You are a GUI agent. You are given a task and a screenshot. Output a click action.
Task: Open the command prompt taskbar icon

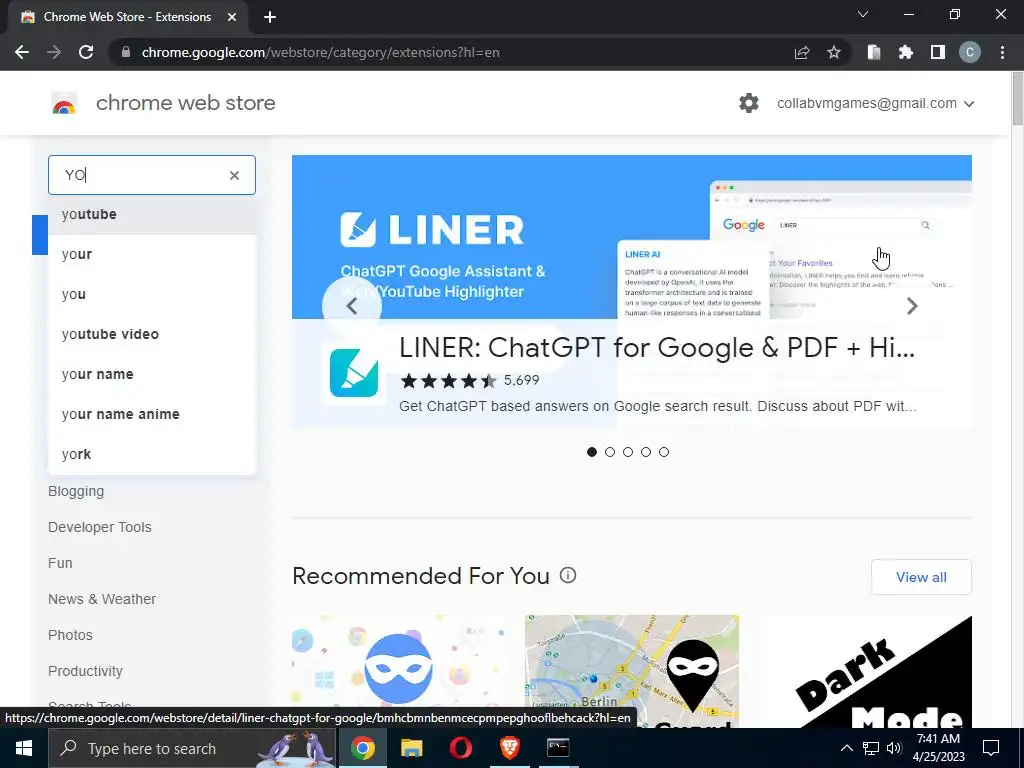tap(558, 748)
